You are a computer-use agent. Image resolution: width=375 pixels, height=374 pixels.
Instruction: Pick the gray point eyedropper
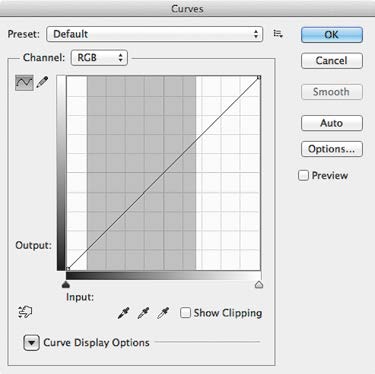143,313
